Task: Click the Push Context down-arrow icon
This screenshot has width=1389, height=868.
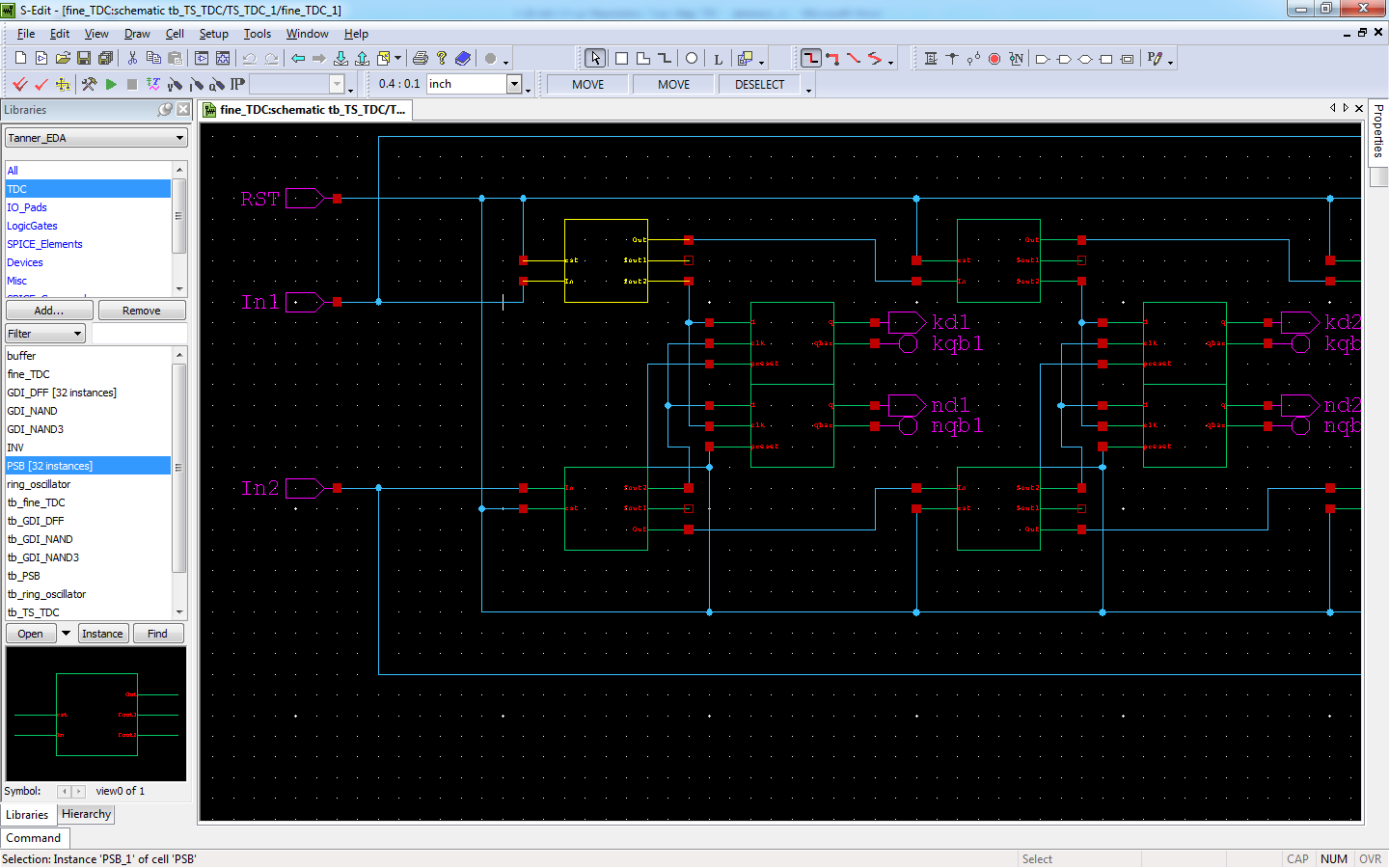Action: pyautogui.click(x=340, y=59)
